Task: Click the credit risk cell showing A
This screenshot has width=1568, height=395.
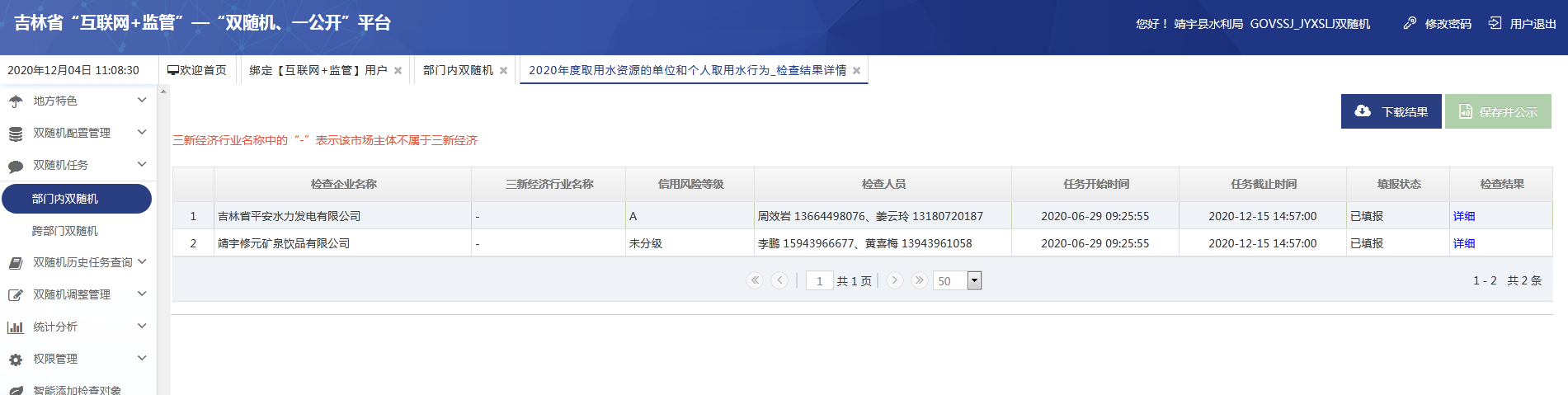Action: coord(690,216)
